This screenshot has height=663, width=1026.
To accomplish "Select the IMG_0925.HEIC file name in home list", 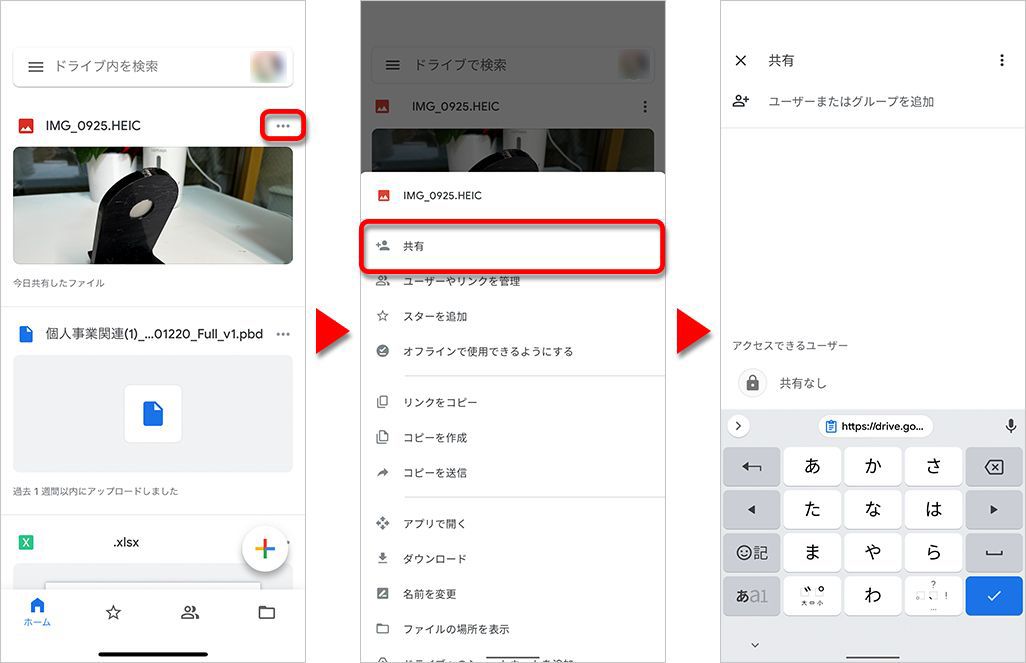I will tap(93, 126).
